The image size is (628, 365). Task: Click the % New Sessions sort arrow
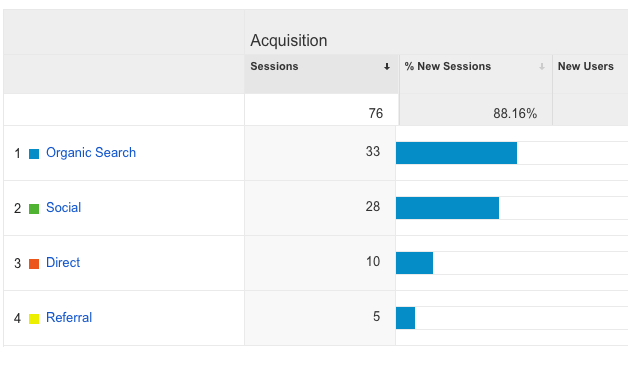[x=541, y=67]
